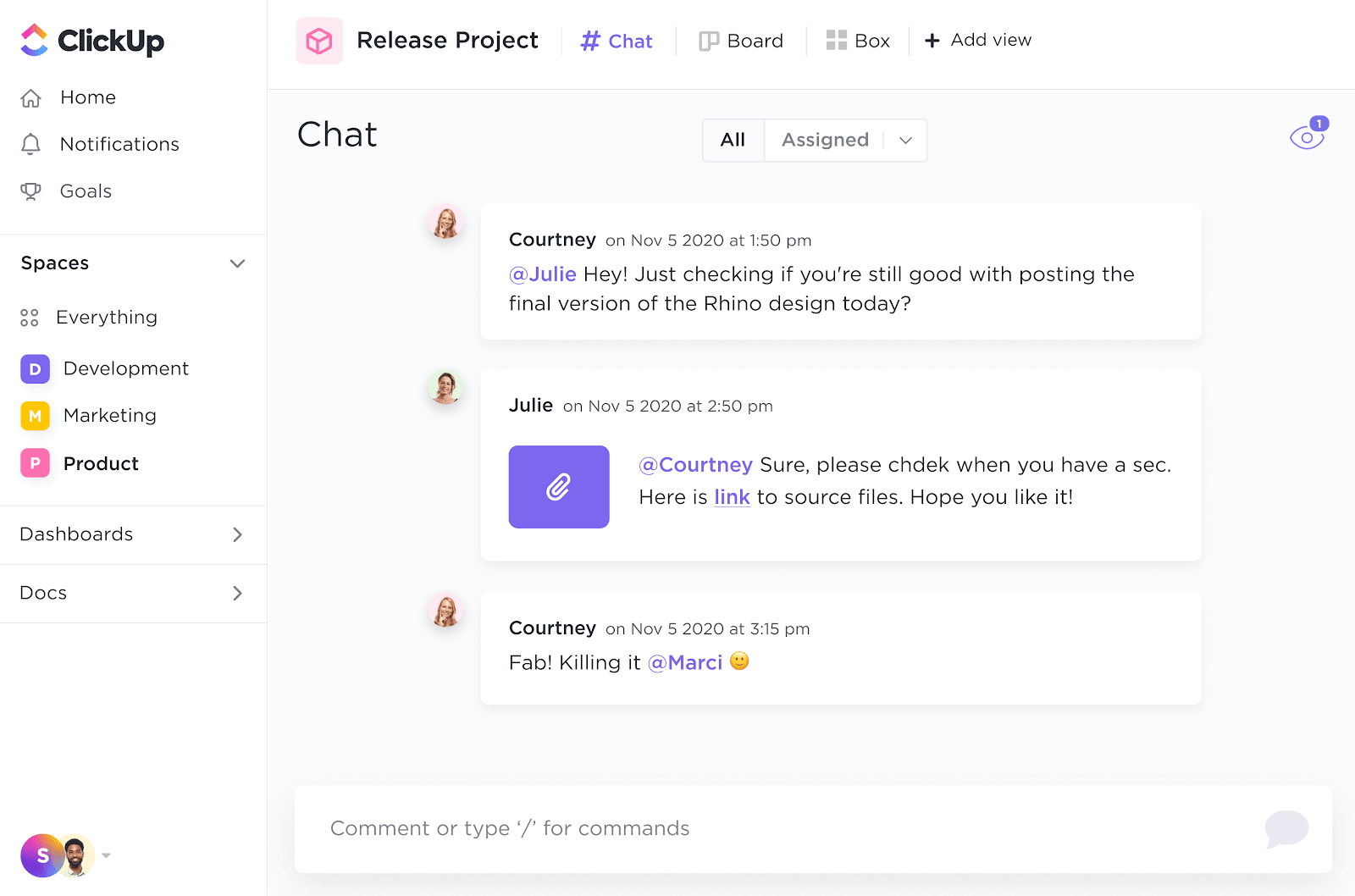Switch the filter to Assigned
Screen dimensions: 1355x896
click(824, 140)
